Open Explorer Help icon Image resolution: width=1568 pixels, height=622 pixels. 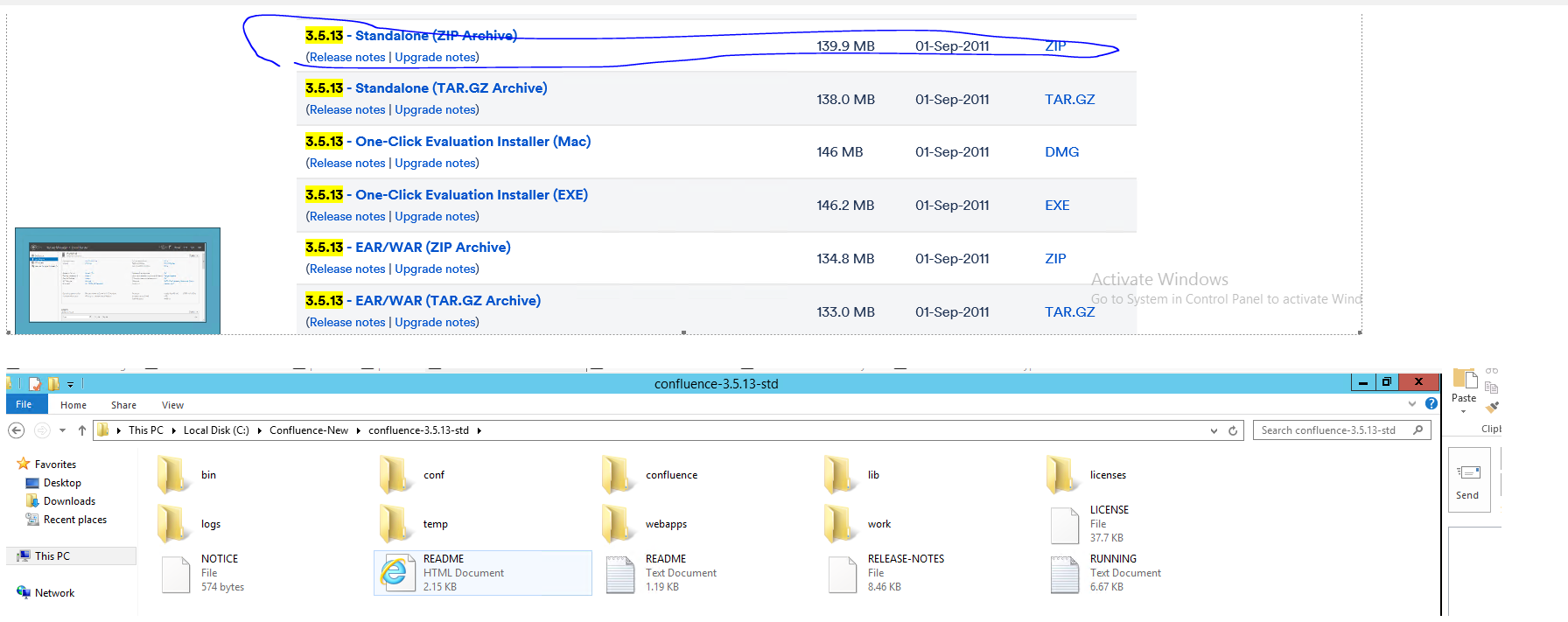(x=1431, y=403)
